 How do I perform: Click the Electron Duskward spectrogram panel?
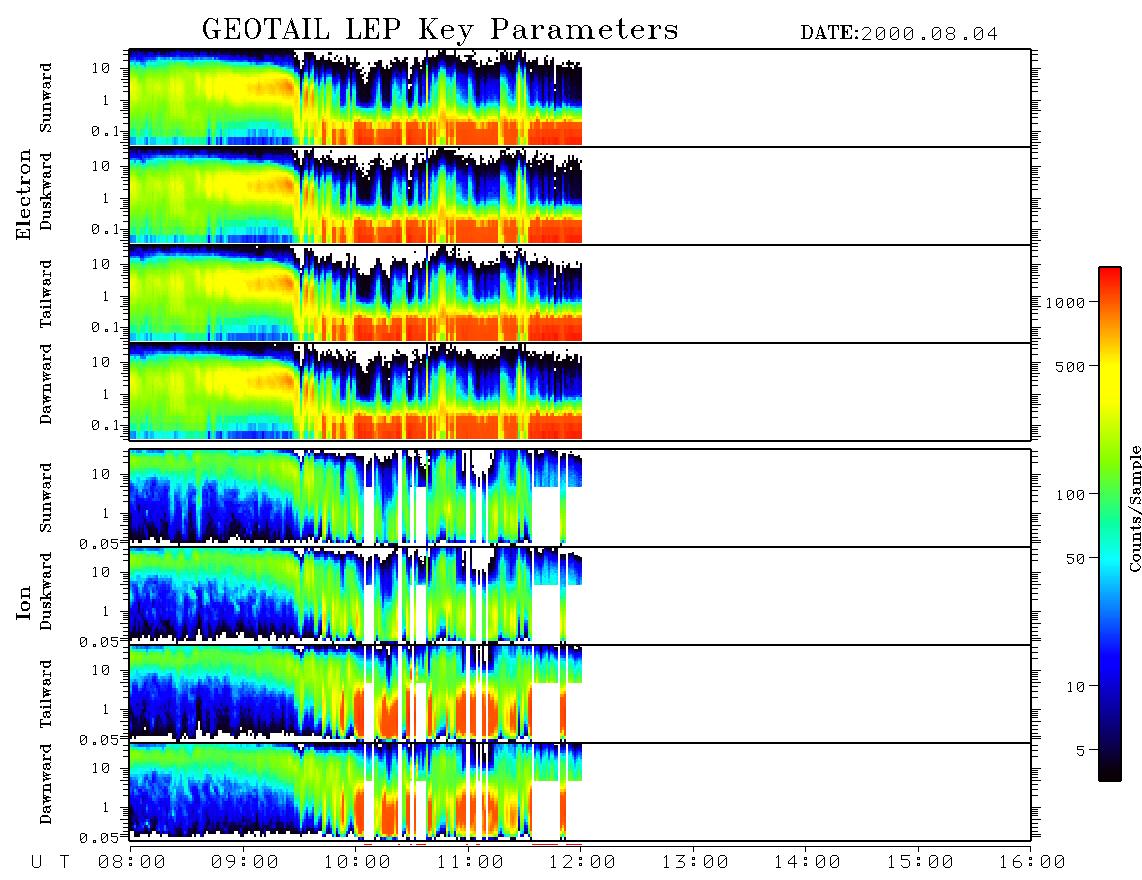[580, 195]
